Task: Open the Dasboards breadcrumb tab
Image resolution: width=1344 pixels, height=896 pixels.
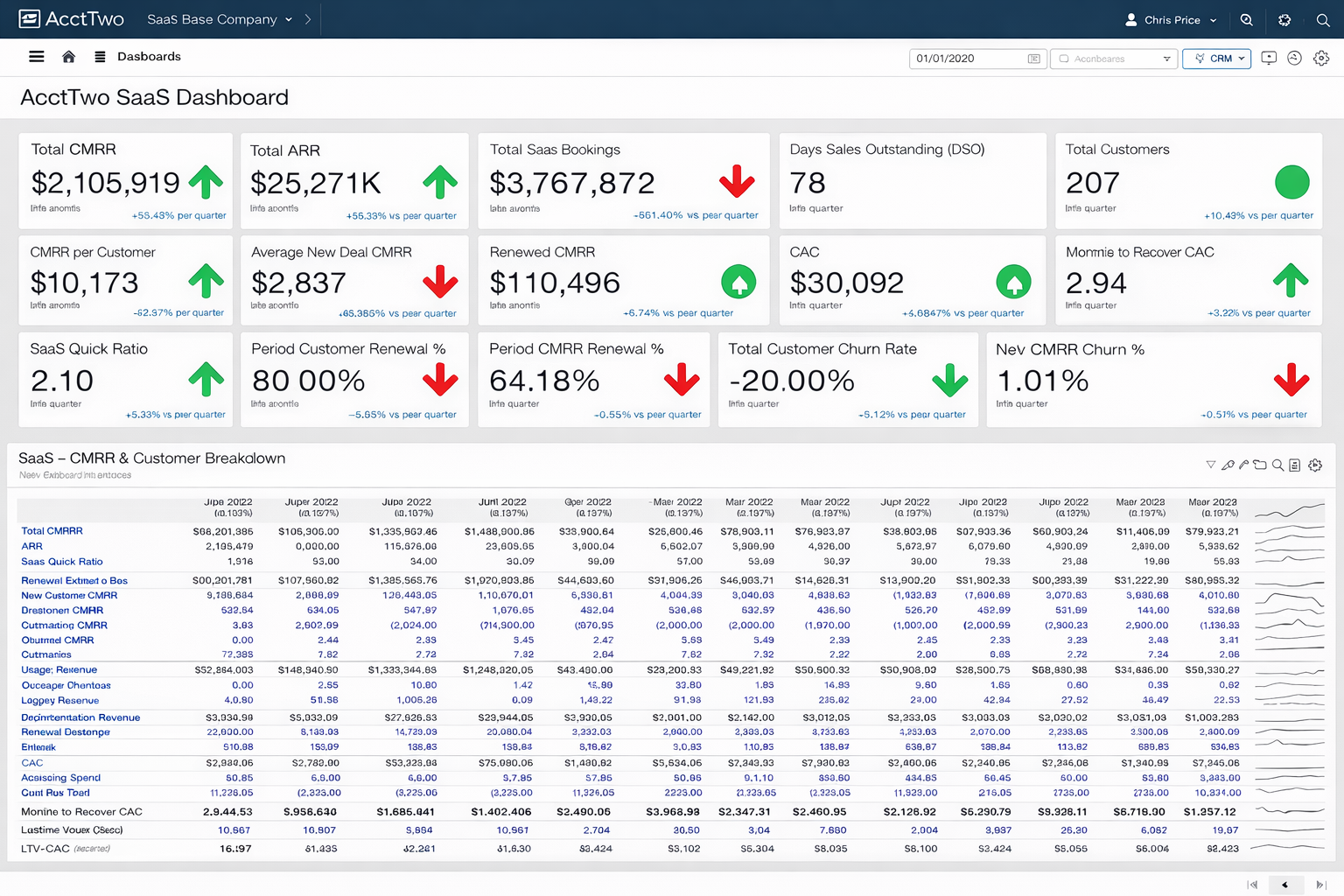Action: click(149, 57)
